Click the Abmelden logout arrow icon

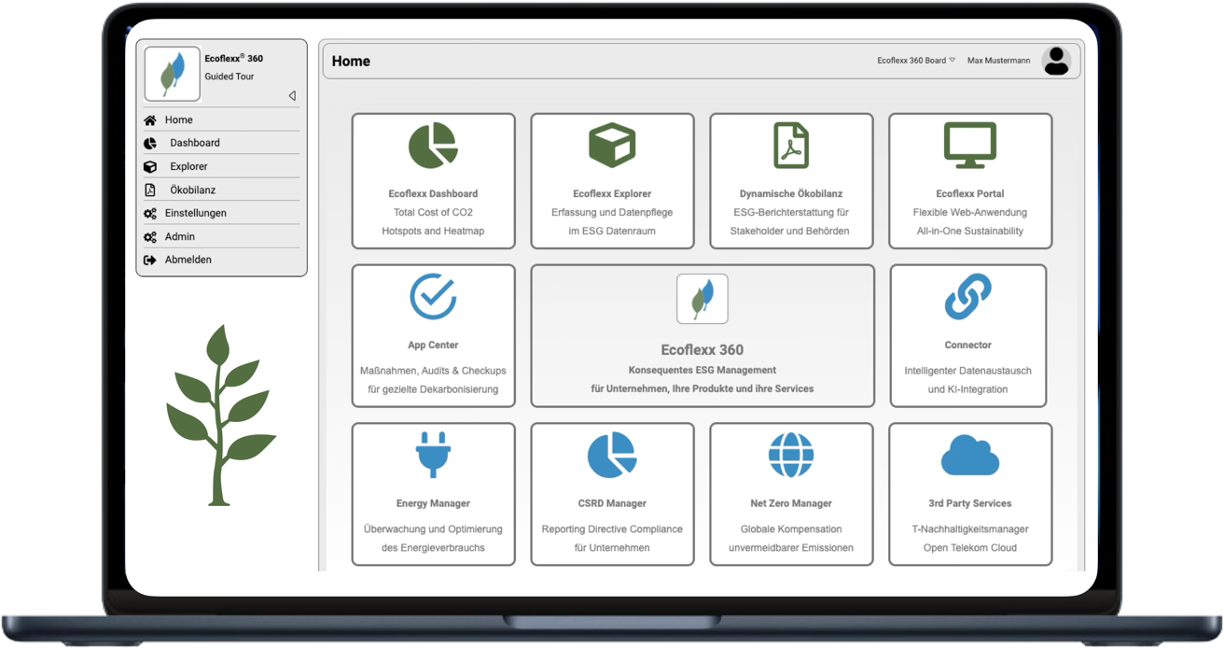[x=150, y=260]
